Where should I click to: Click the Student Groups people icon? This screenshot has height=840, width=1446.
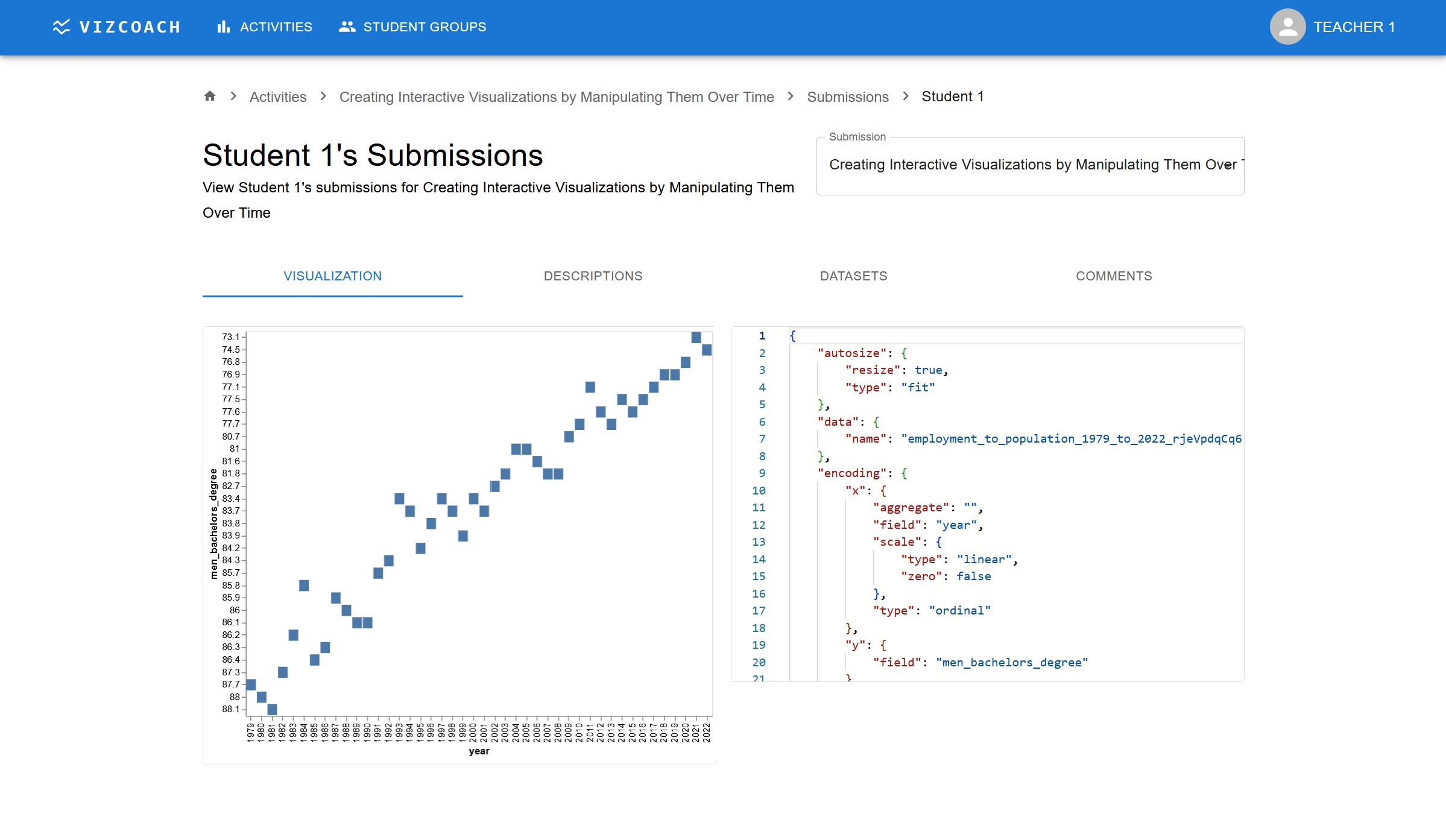pyautogui.click(x=347, y=27)
